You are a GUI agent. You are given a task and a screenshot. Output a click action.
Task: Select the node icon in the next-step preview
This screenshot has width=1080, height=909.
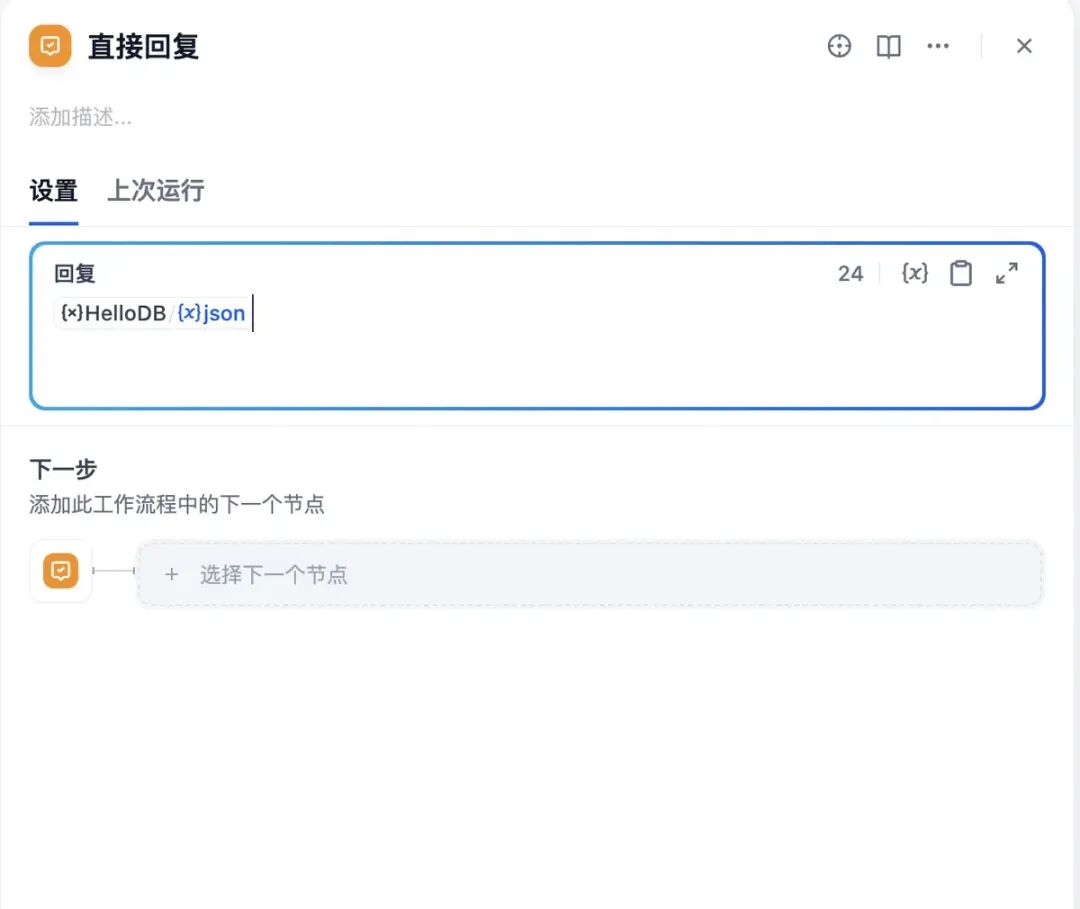(x=60, y=571)
